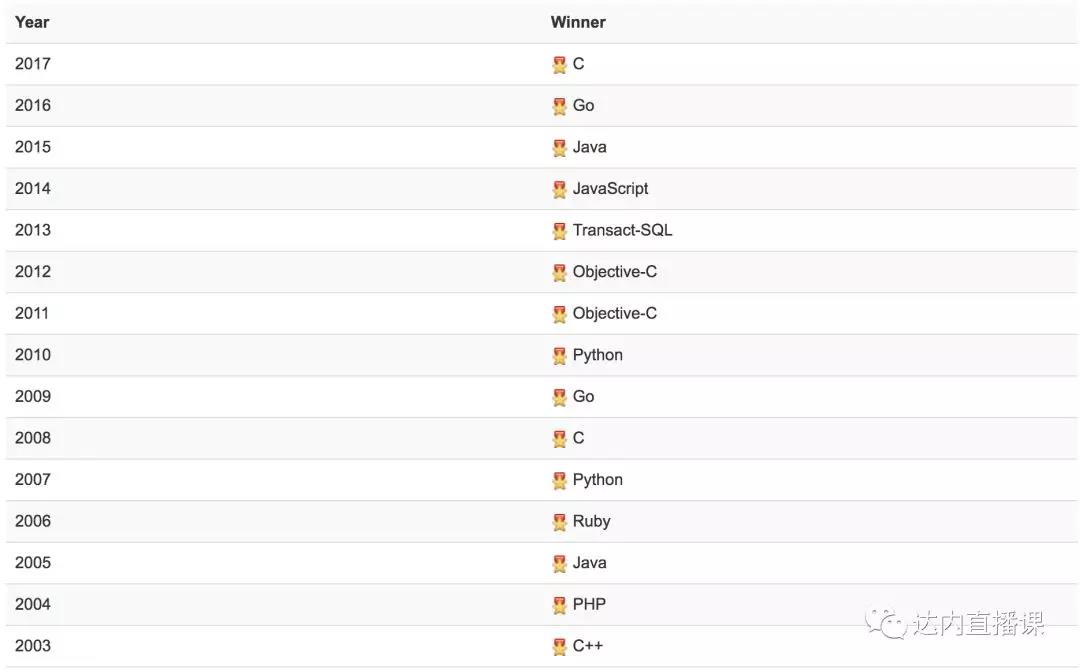Click the medal icon beside JavaScript
Screen dimensions: 1080x671
(x=559, y=189)
